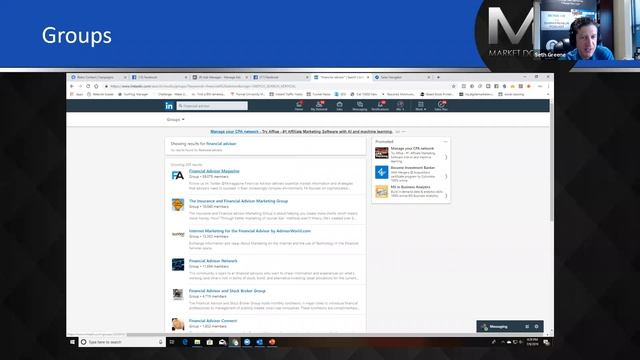Image resolution: width=640 pixels, height=360 pixels.
Task: Open Financial Advisor Magazine group link
Action: coord(214,171)
